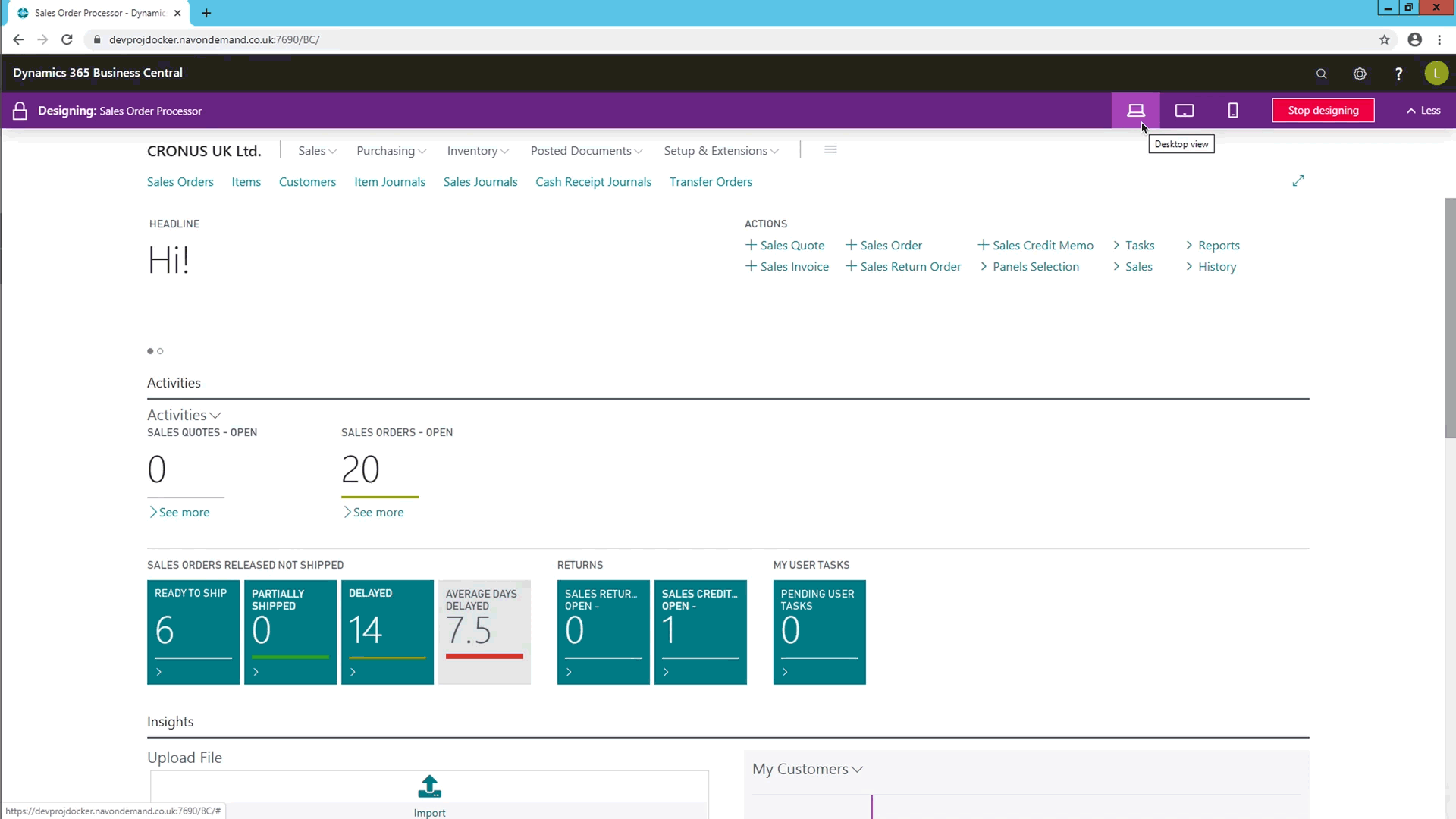Click the Import file upload button
The width and height of the screenshot is (1456, 819).
(430, 795)
